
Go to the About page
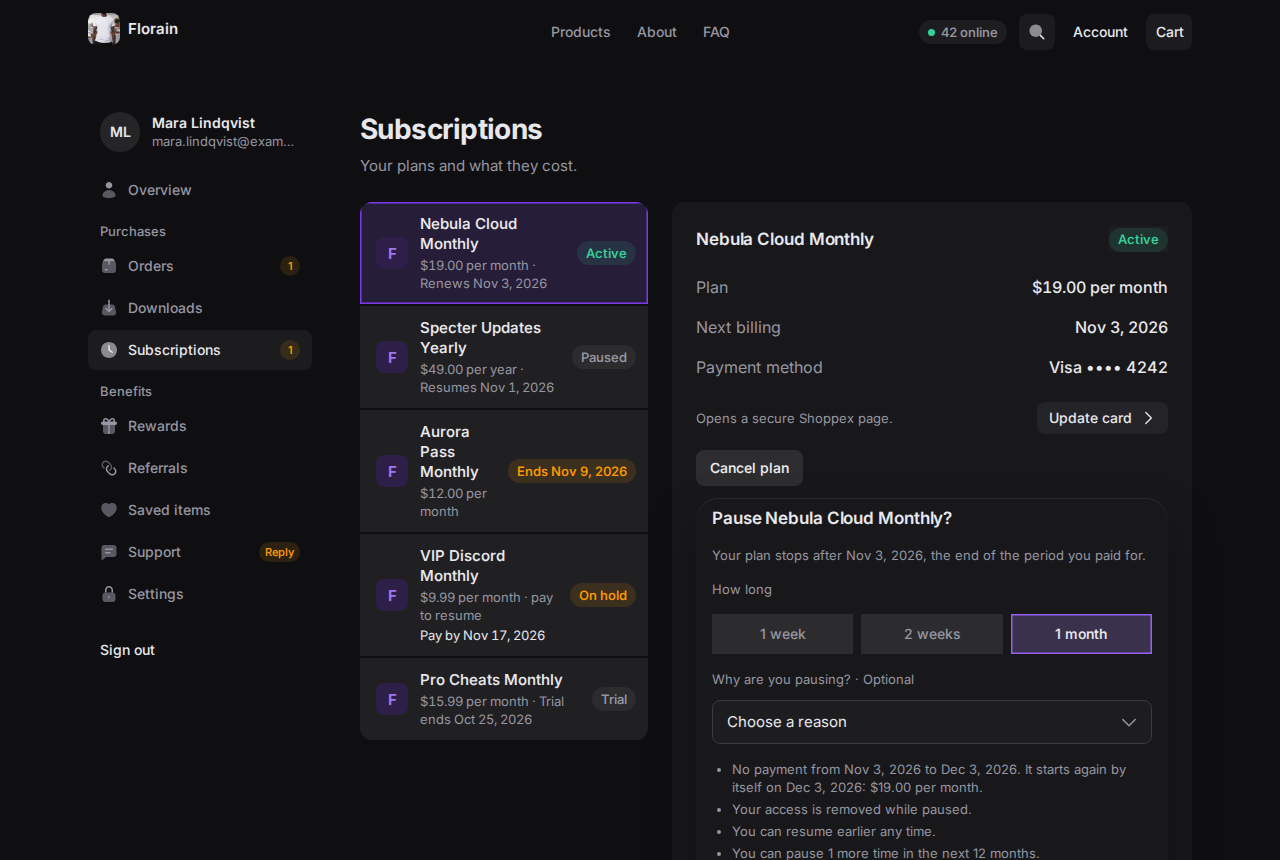[x=657, y=32]
